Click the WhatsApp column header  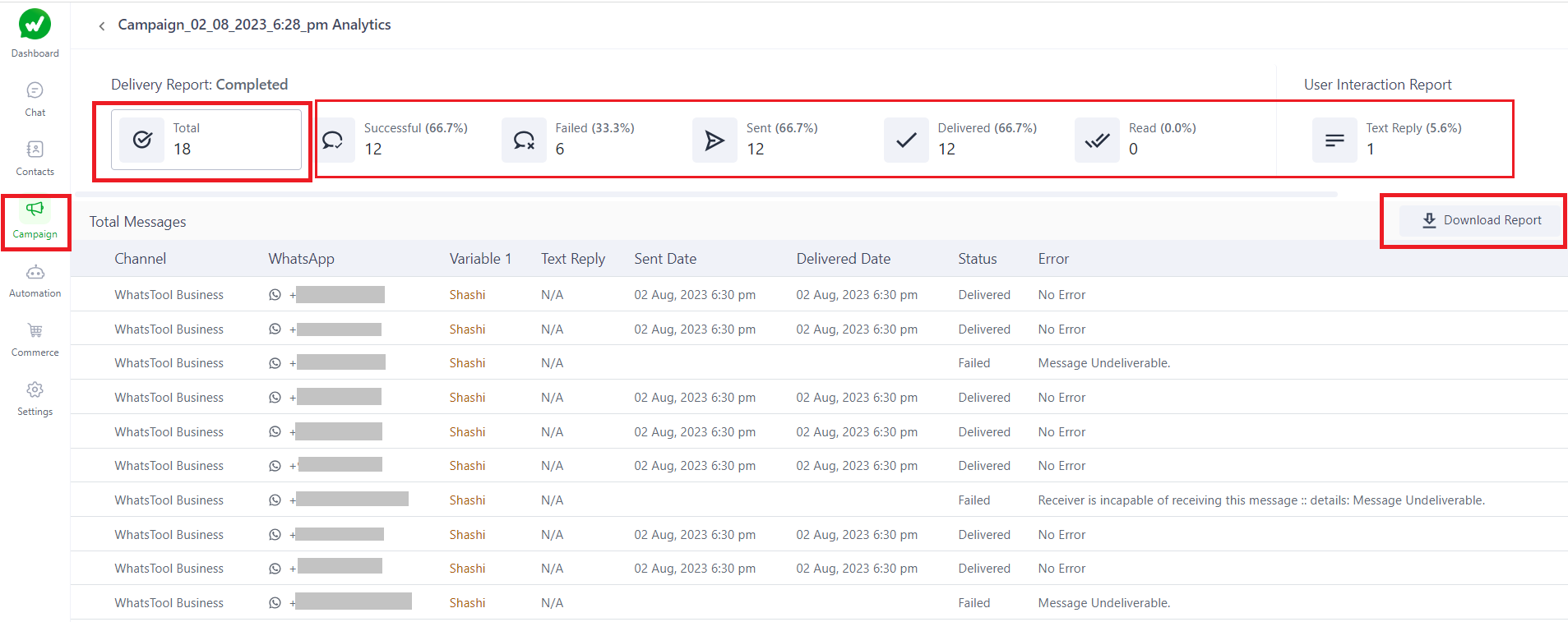point(301,259)
